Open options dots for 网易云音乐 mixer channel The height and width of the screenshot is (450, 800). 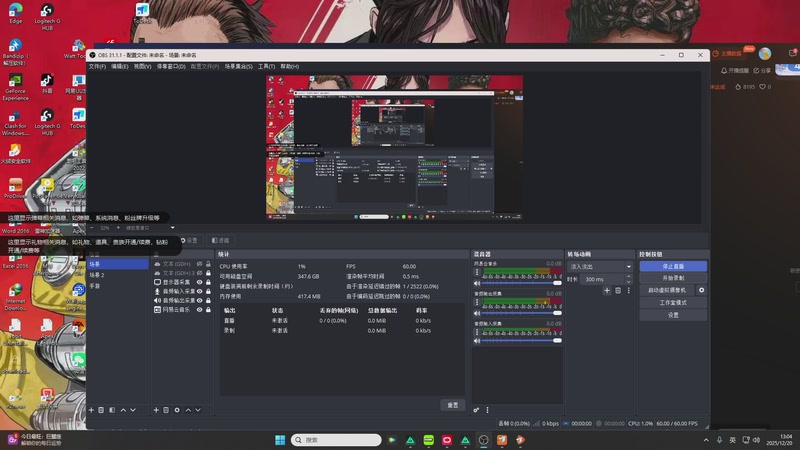[x=477, y=272]
